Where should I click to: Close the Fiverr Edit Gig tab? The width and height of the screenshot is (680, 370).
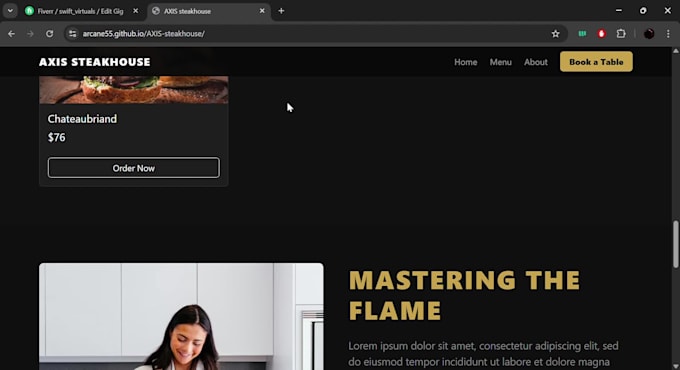135,11
